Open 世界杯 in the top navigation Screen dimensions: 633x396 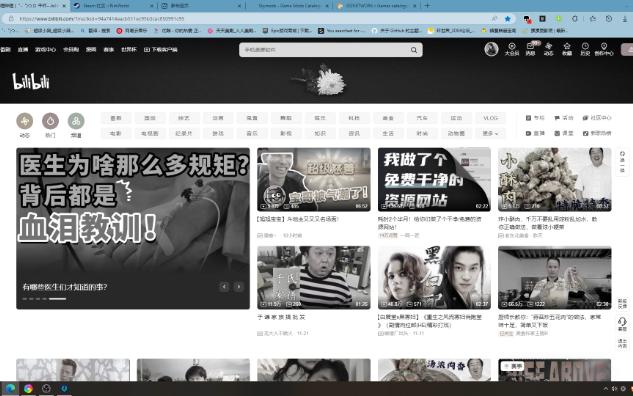click(129, 50)
